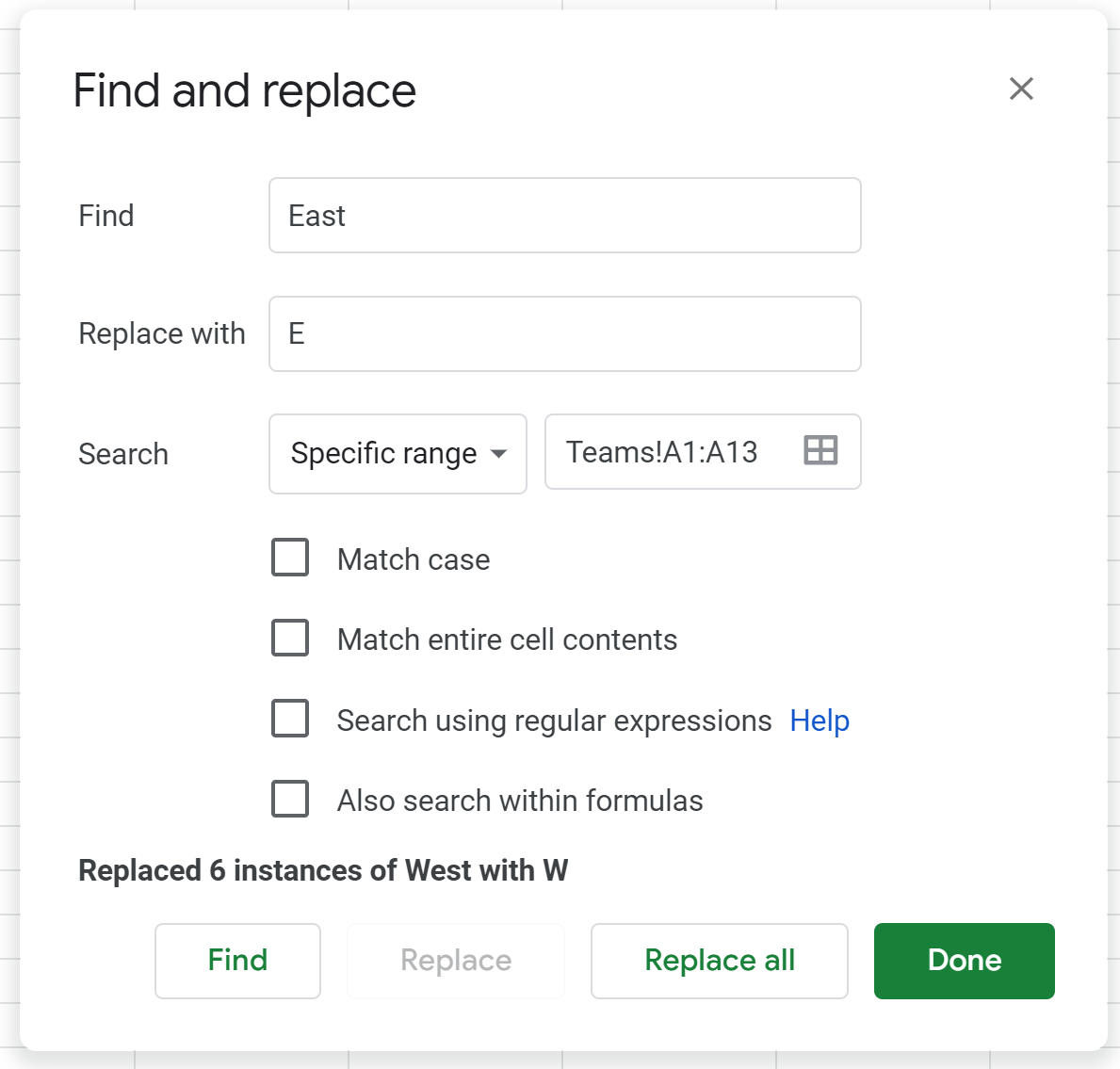Screen dimensions: 1120x1069
Task: Click the Search label next to range options
Action: [x=122, y=454]
